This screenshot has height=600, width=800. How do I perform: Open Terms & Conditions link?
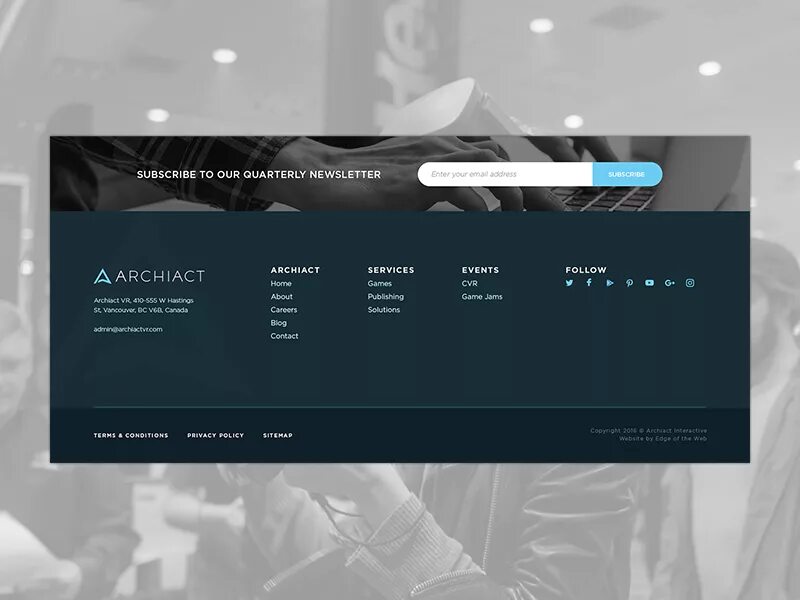[x=131, y=436]
